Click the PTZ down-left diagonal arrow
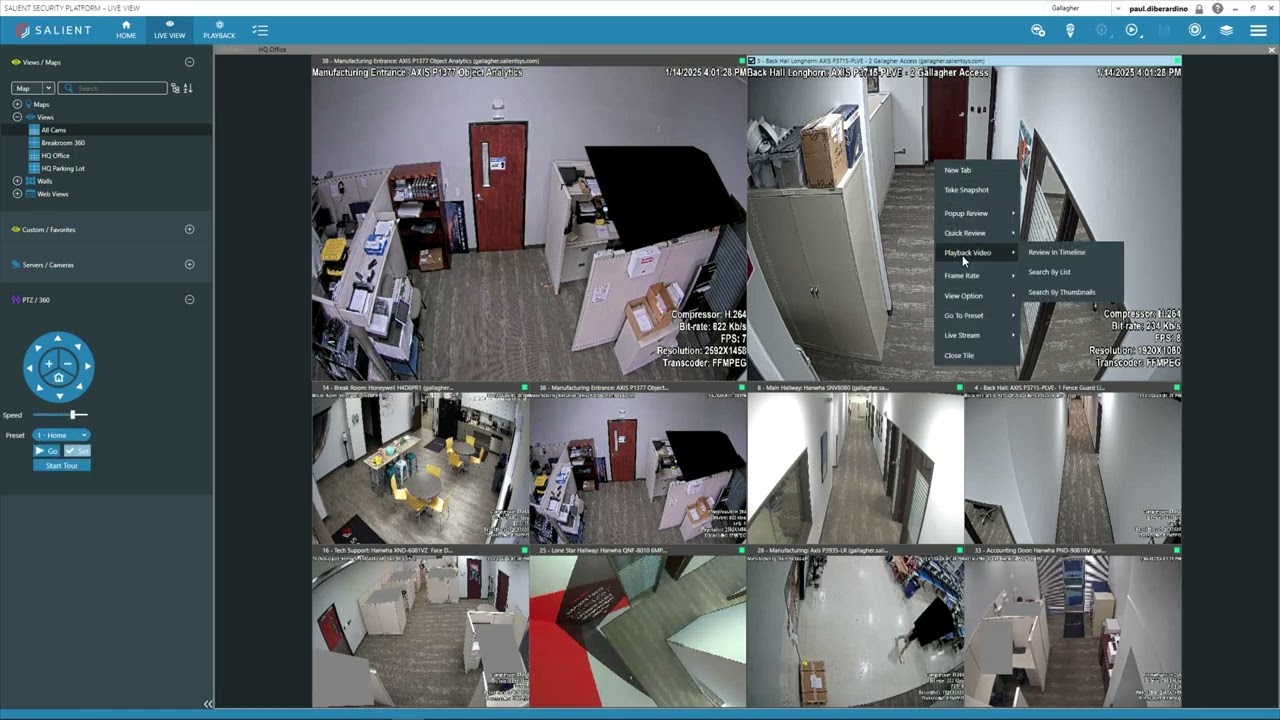The height and width of the screenshot is (720, 1280). click(x=38, y=387)
